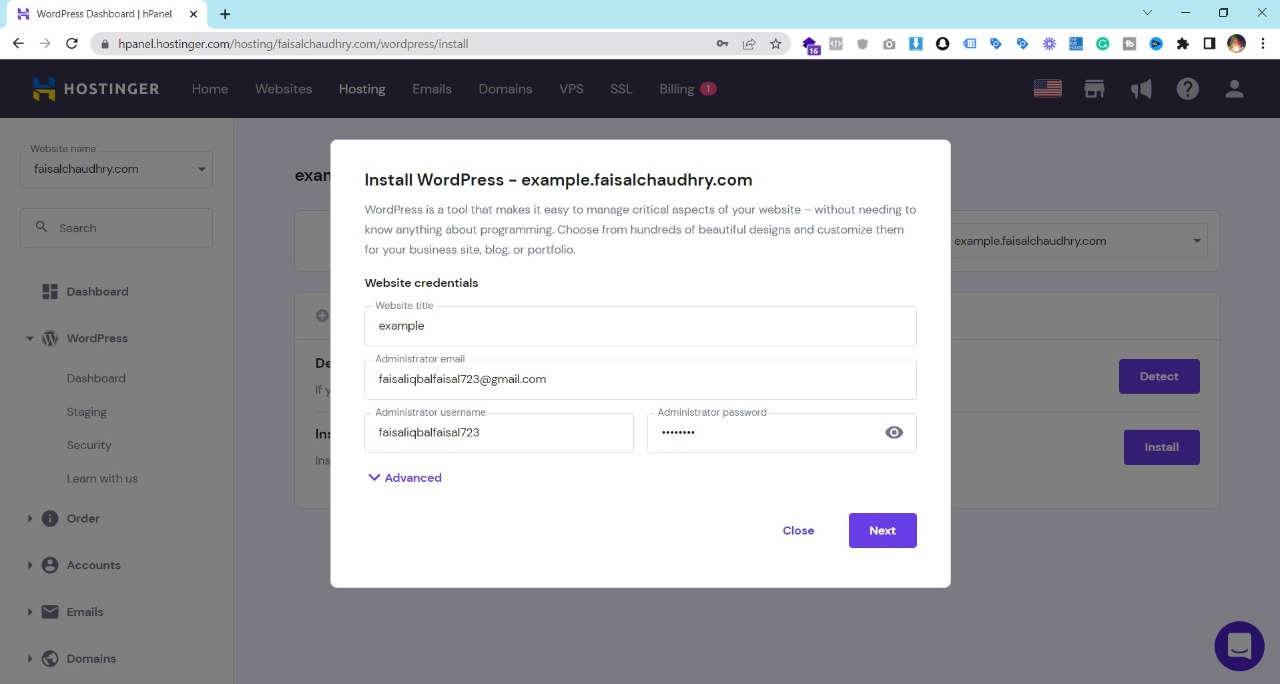Viewport: 1280px width, 684px height.
Task: Open the Domains top nav item
Action: point(505,89)
